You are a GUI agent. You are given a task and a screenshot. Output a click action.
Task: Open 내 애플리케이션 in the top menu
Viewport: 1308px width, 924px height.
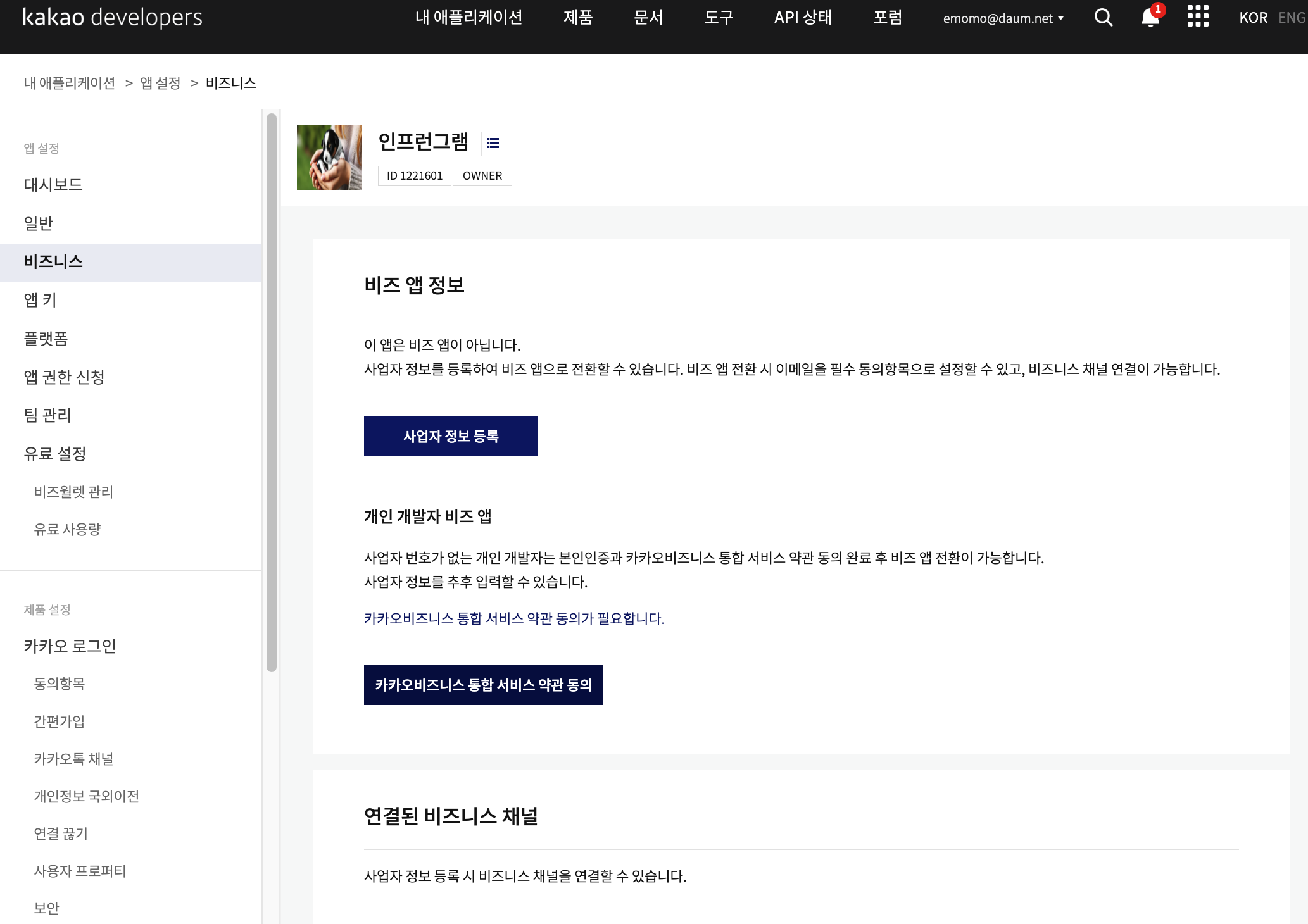click(468, 18)
